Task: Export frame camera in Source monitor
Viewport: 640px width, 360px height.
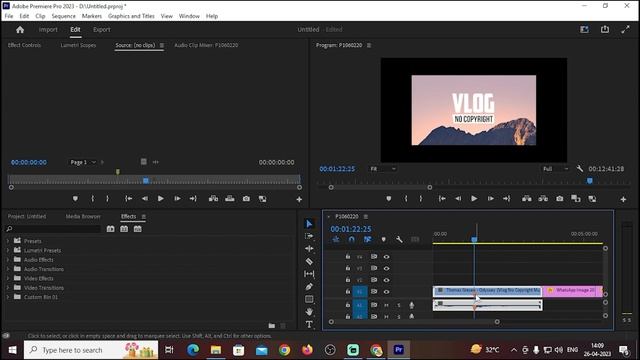Action: (x=246, y=199)
